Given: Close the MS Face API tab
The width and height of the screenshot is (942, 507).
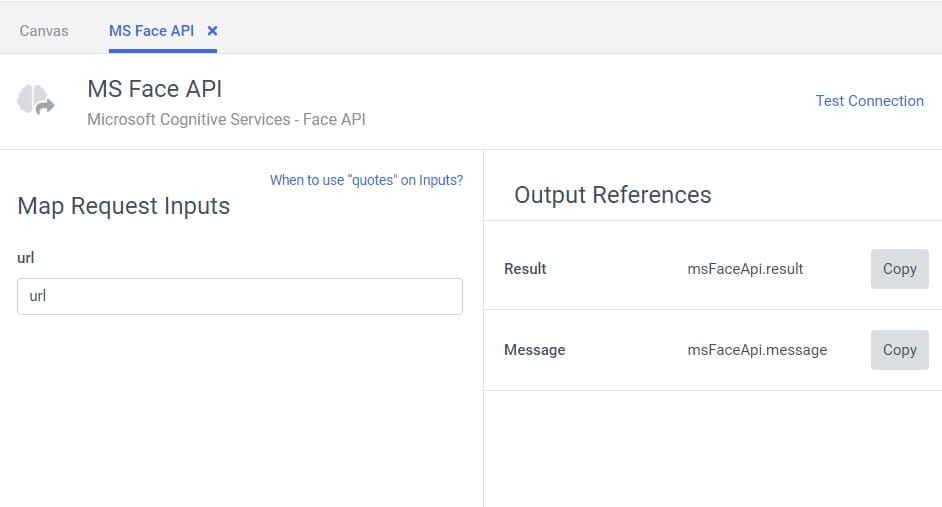Looking at the screenshot, I should point(212,31).
